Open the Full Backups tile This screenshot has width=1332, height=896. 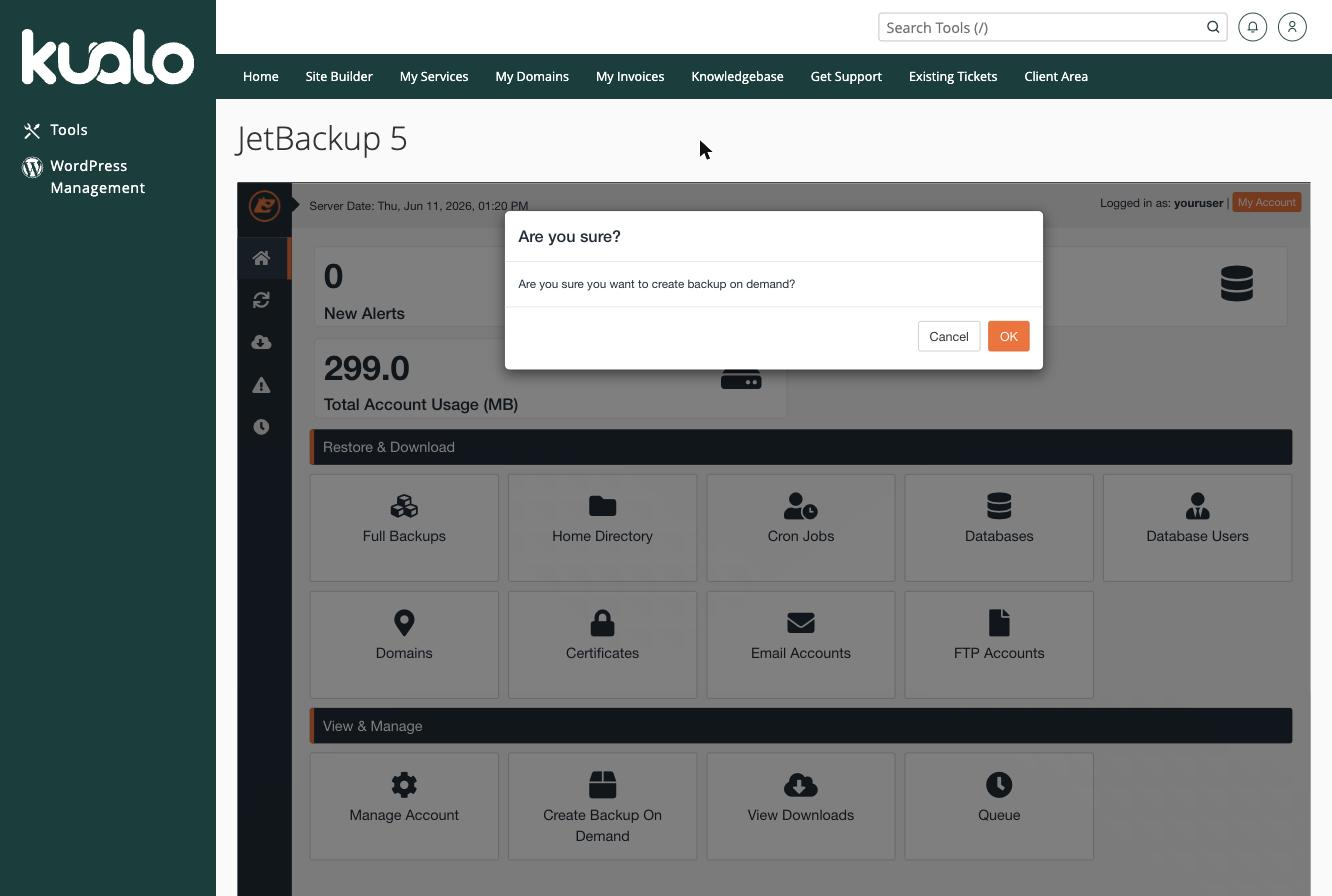[404, 528]
